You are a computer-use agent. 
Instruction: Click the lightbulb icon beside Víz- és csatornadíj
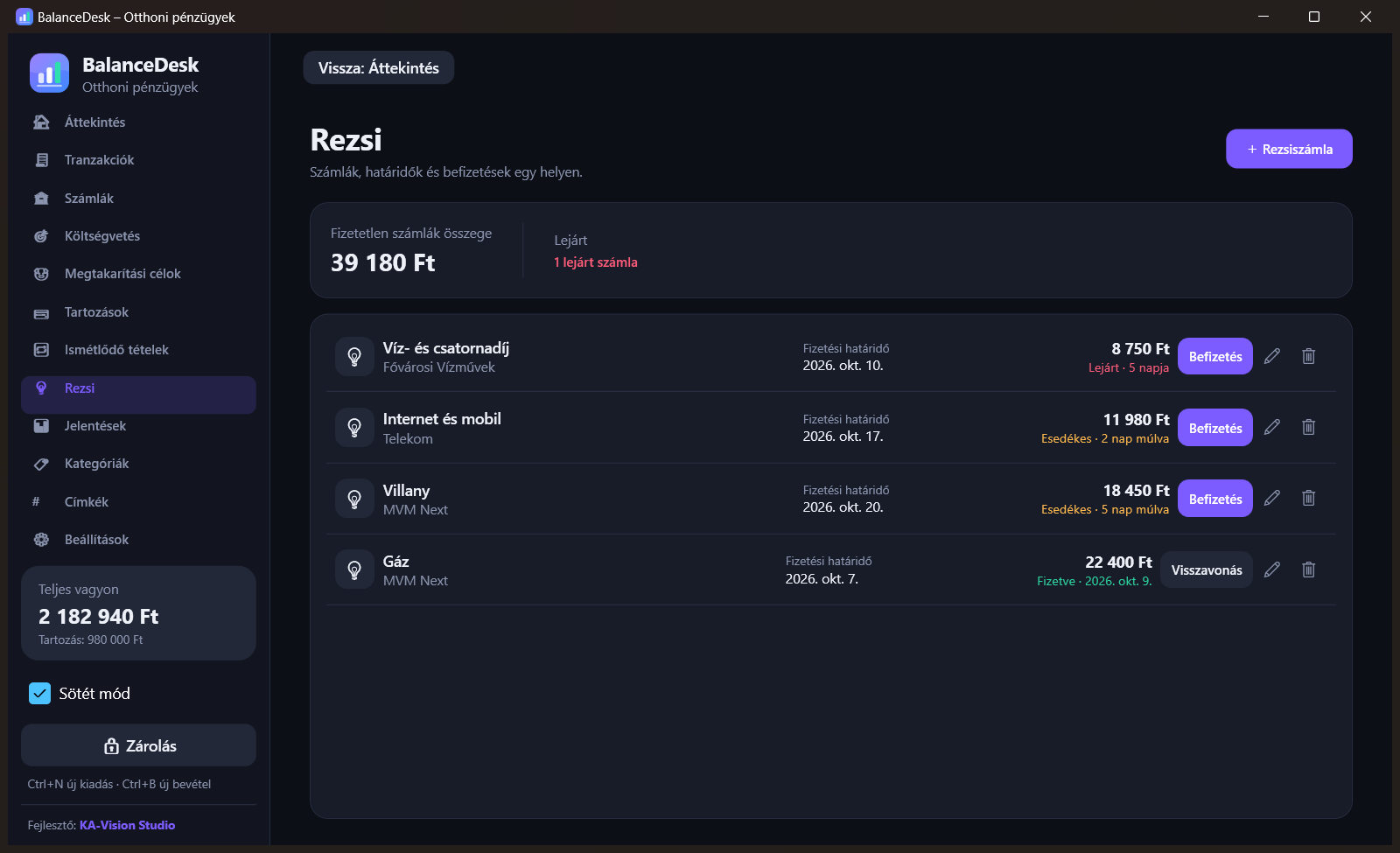pos(354,357)
